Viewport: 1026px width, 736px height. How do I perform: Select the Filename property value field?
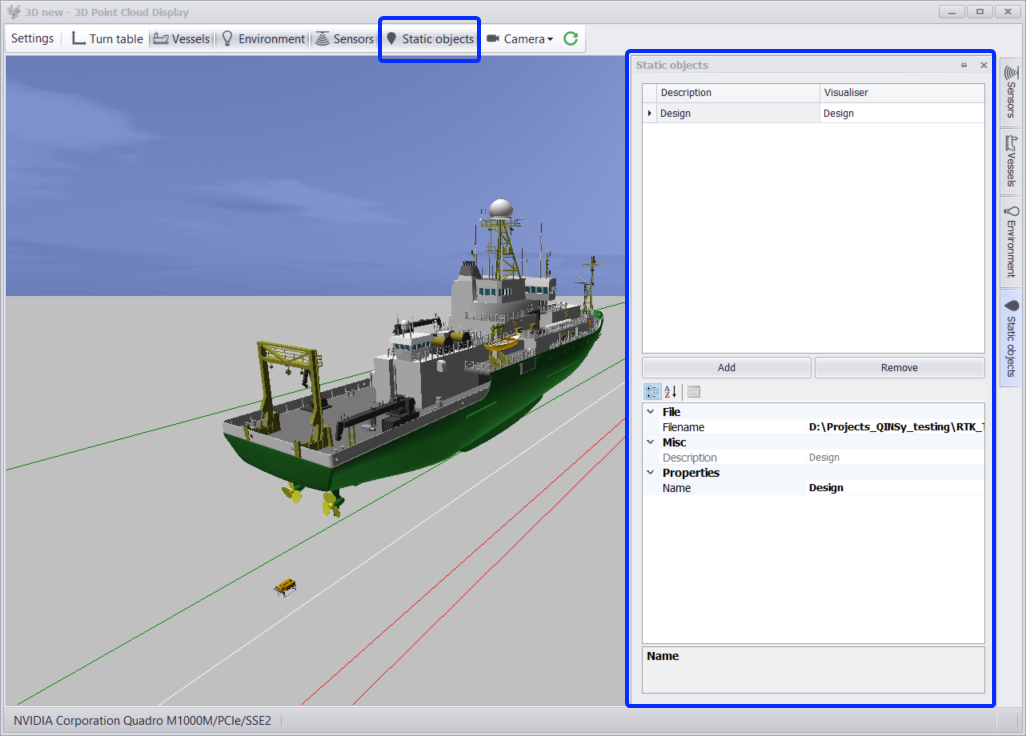click(x=895, y=427)
